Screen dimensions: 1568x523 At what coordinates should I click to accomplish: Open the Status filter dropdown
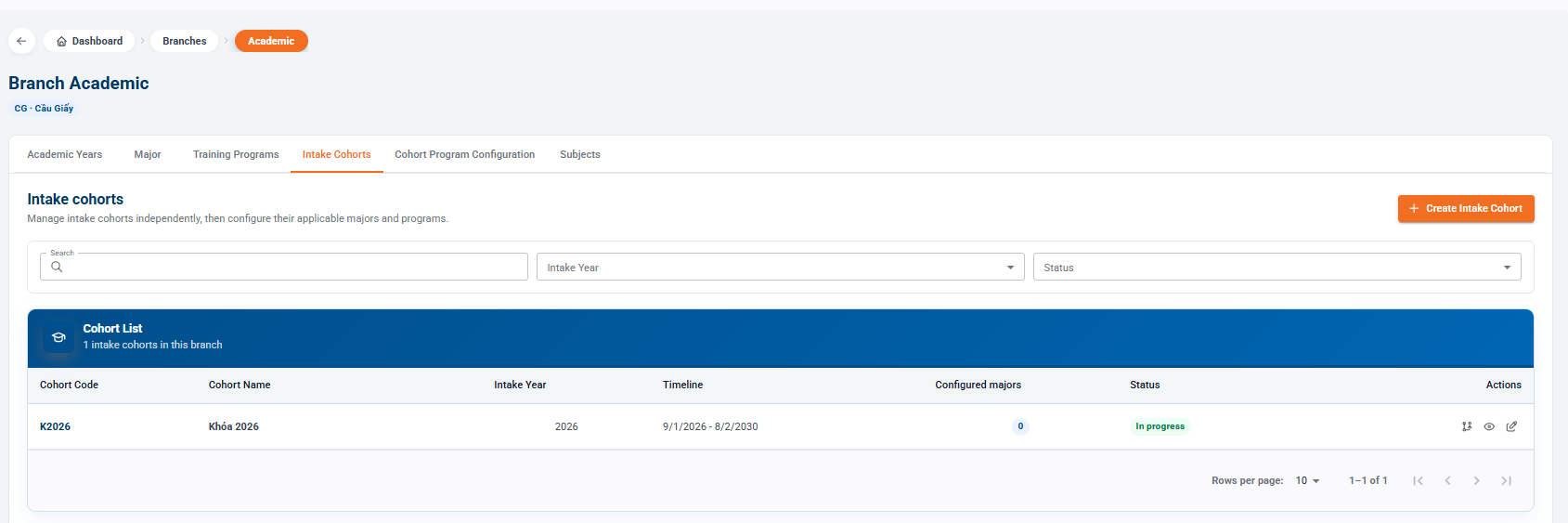click(x=1276, y=267)
